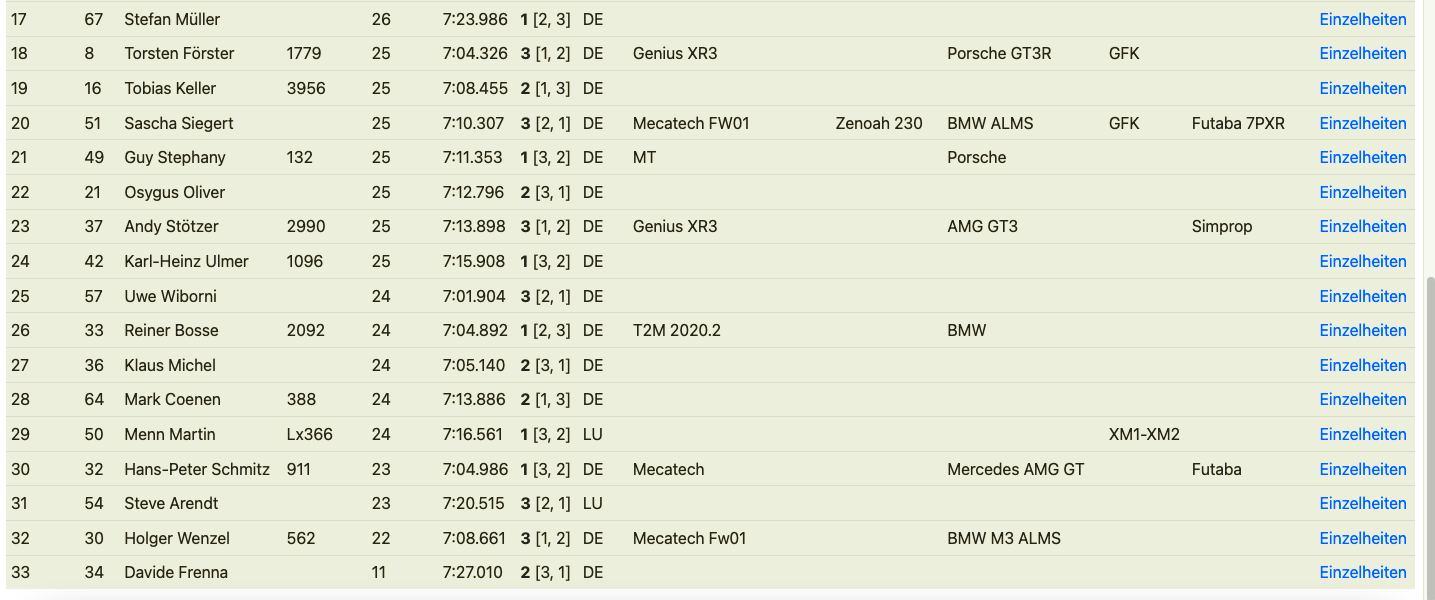Open Einzelheiten for Menn Martin
This screenshot has width=1435, height=600.
(1362, 434)
